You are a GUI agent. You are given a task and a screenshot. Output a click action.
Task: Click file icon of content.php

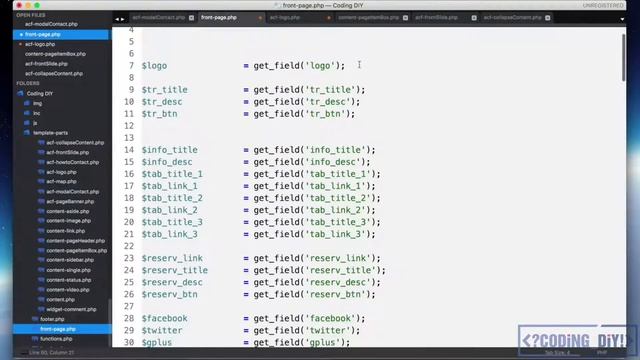pos(41,299)
